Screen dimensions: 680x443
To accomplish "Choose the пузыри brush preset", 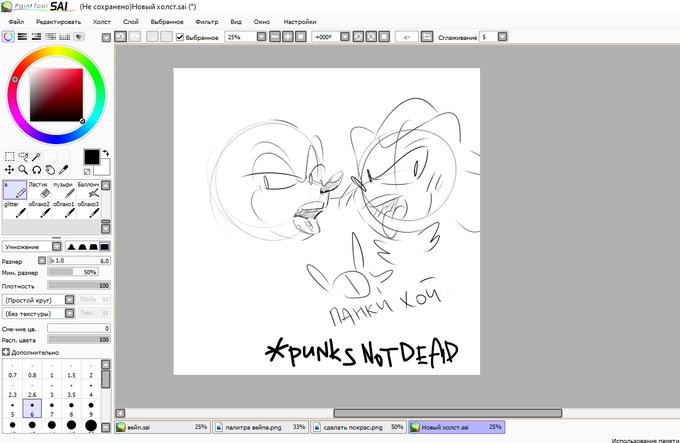I will coord(64,189).
